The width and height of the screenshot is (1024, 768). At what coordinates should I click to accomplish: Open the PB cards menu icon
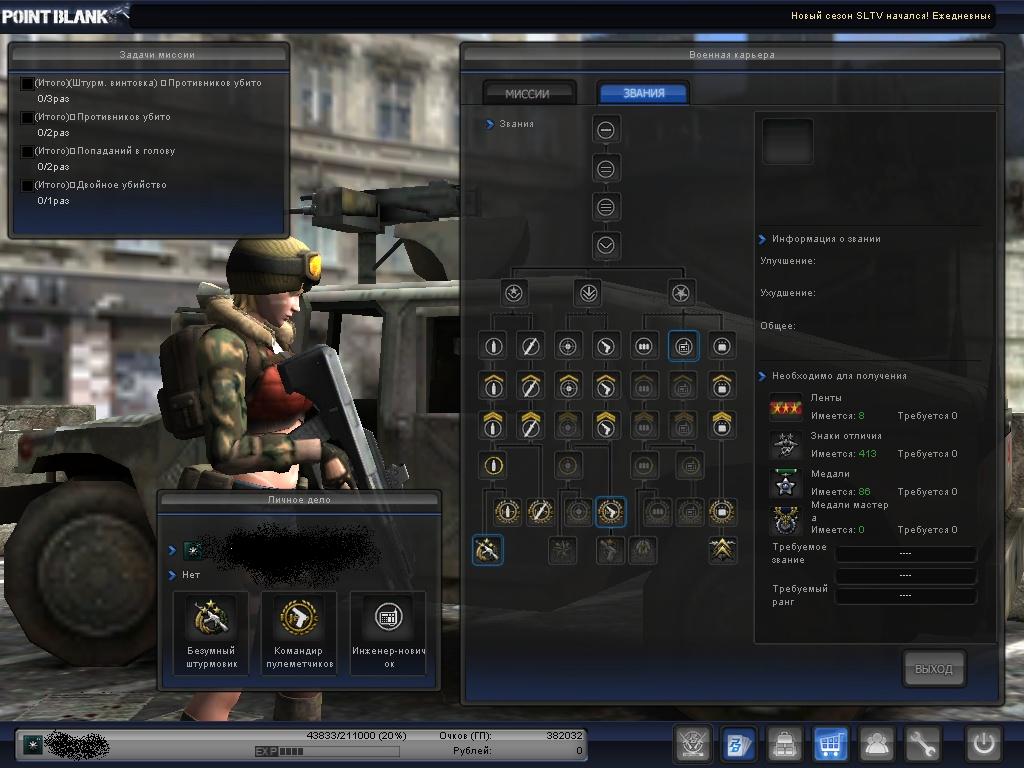point(739,743)
